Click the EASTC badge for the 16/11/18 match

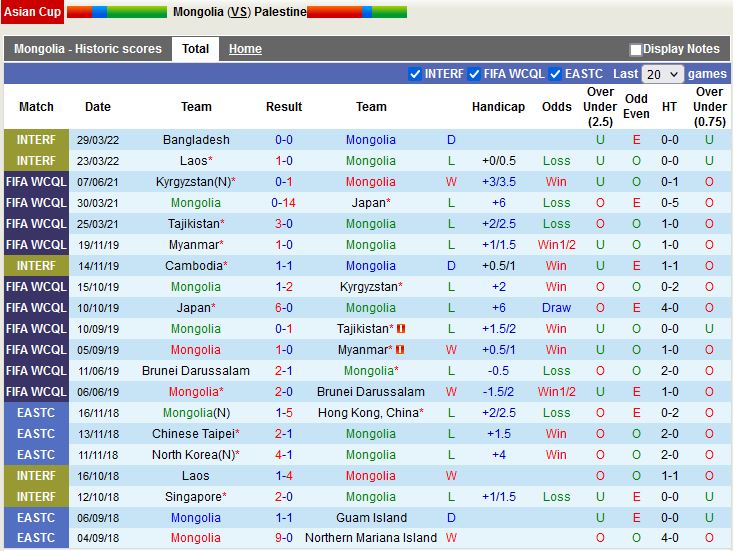[x=36, y=413]
